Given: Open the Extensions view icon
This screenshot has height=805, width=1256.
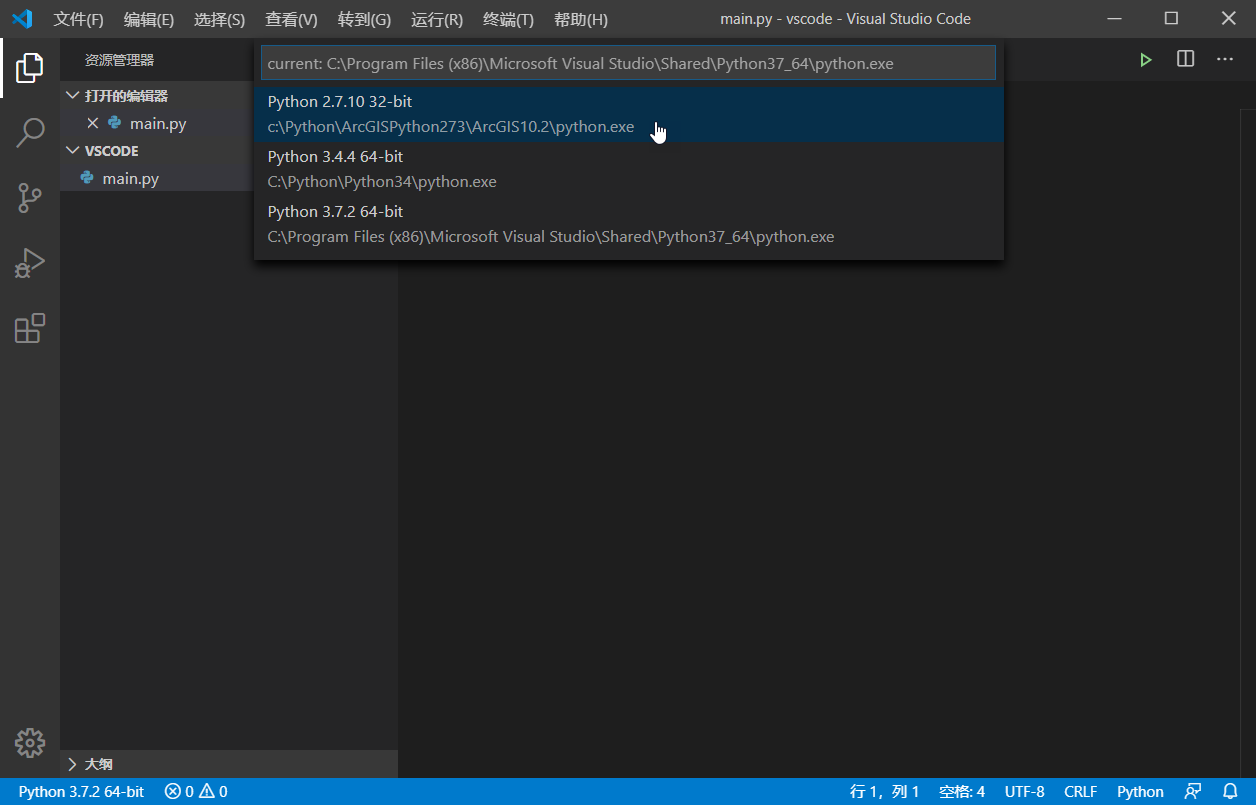Looking at the screenshot, I should pyautogui.click(x=30, y=328).
